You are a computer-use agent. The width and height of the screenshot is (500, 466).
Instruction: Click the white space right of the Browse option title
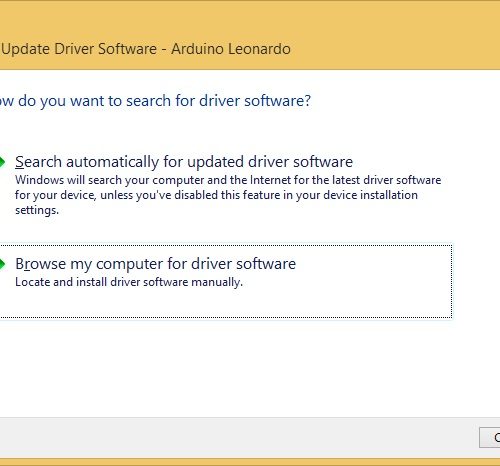tap(373, 264)
